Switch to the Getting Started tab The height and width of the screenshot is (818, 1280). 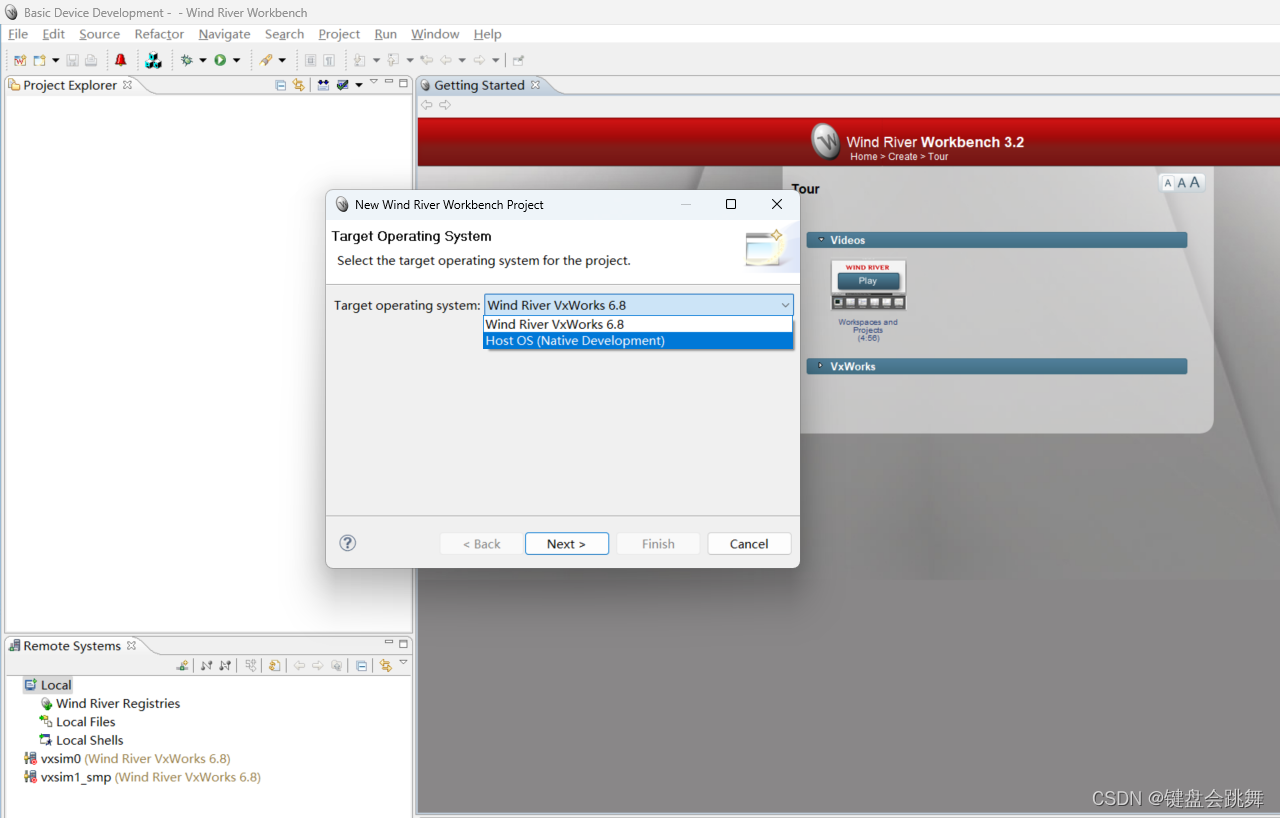pyautogui.click(x=479, y=85)
